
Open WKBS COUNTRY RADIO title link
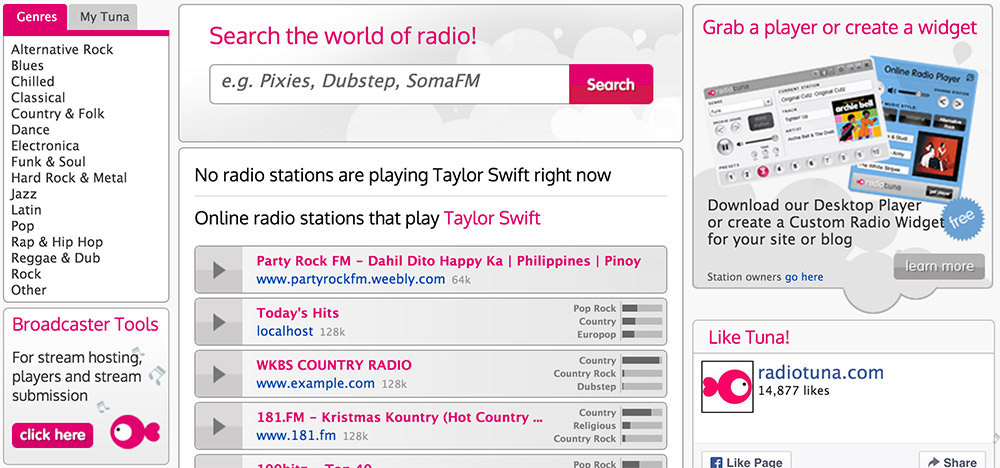click(334, 365)
